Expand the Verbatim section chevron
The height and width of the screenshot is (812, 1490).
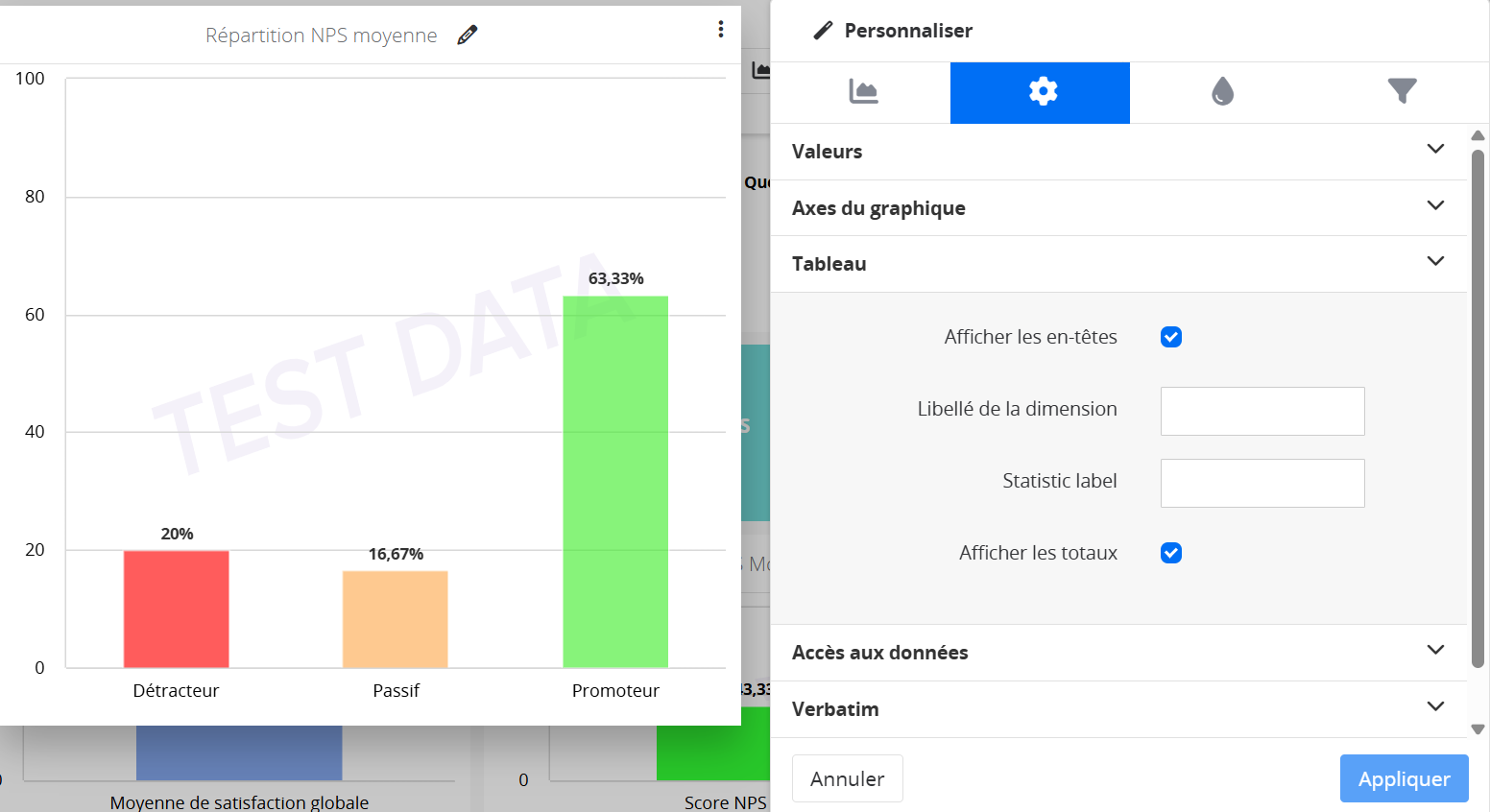click(1435, 707)
